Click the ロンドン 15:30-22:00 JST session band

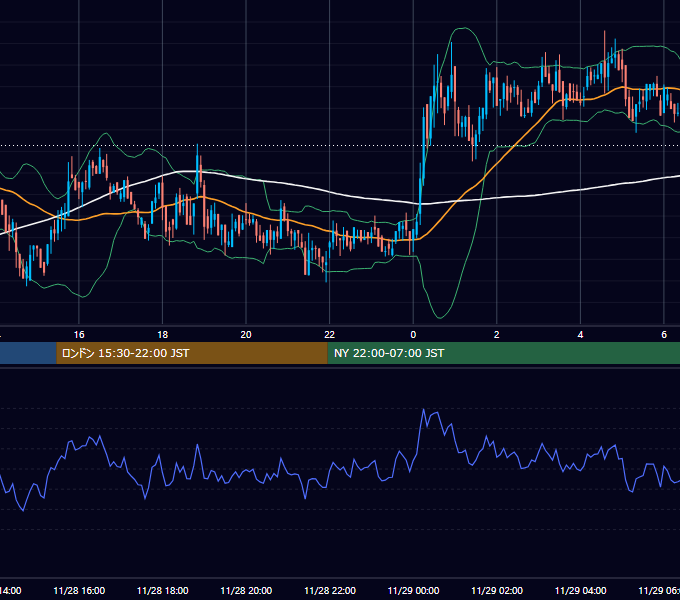click(192, 353)
